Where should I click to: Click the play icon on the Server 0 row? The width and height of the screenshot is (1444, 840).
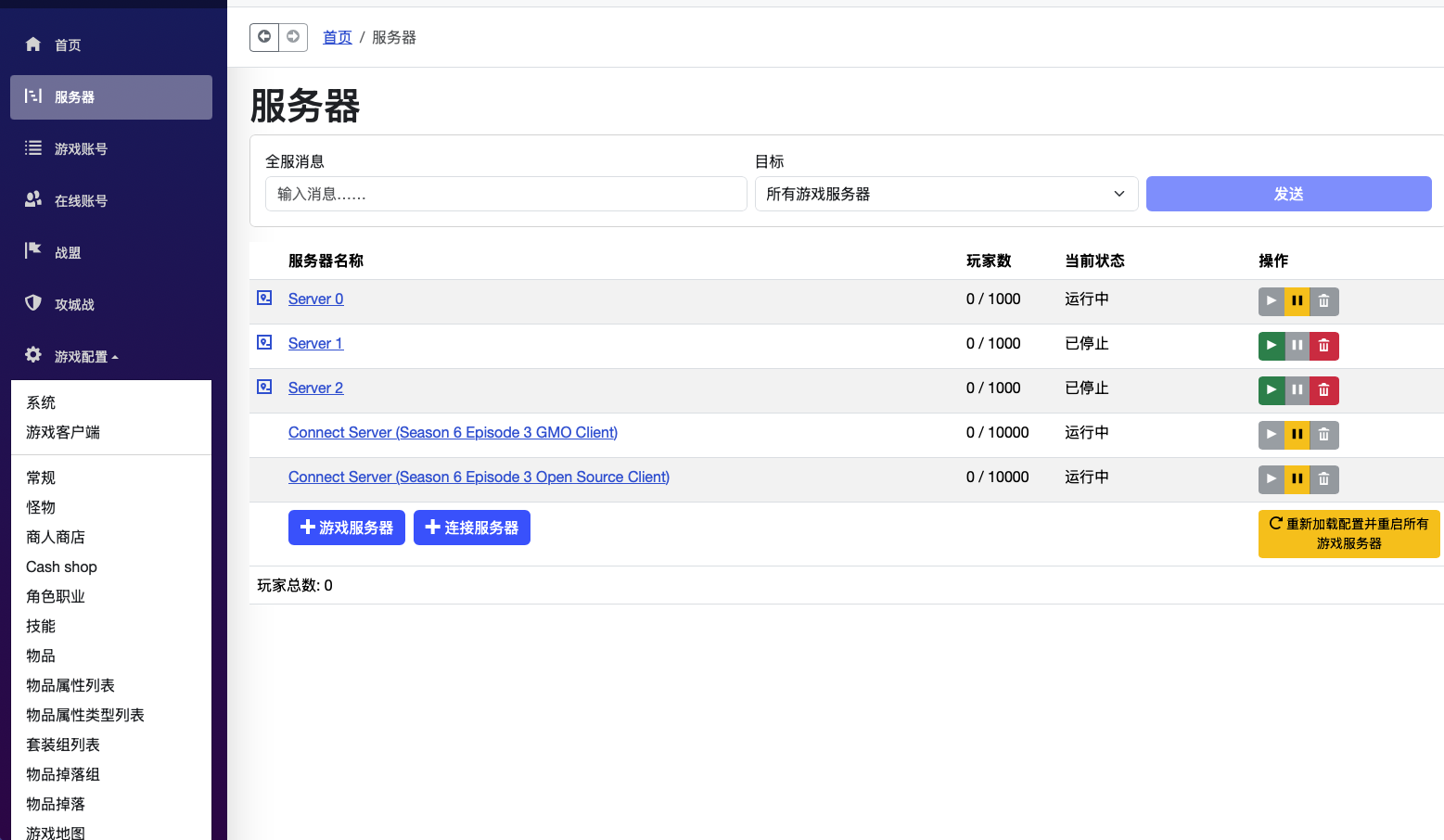click(x=1271, y=301)
